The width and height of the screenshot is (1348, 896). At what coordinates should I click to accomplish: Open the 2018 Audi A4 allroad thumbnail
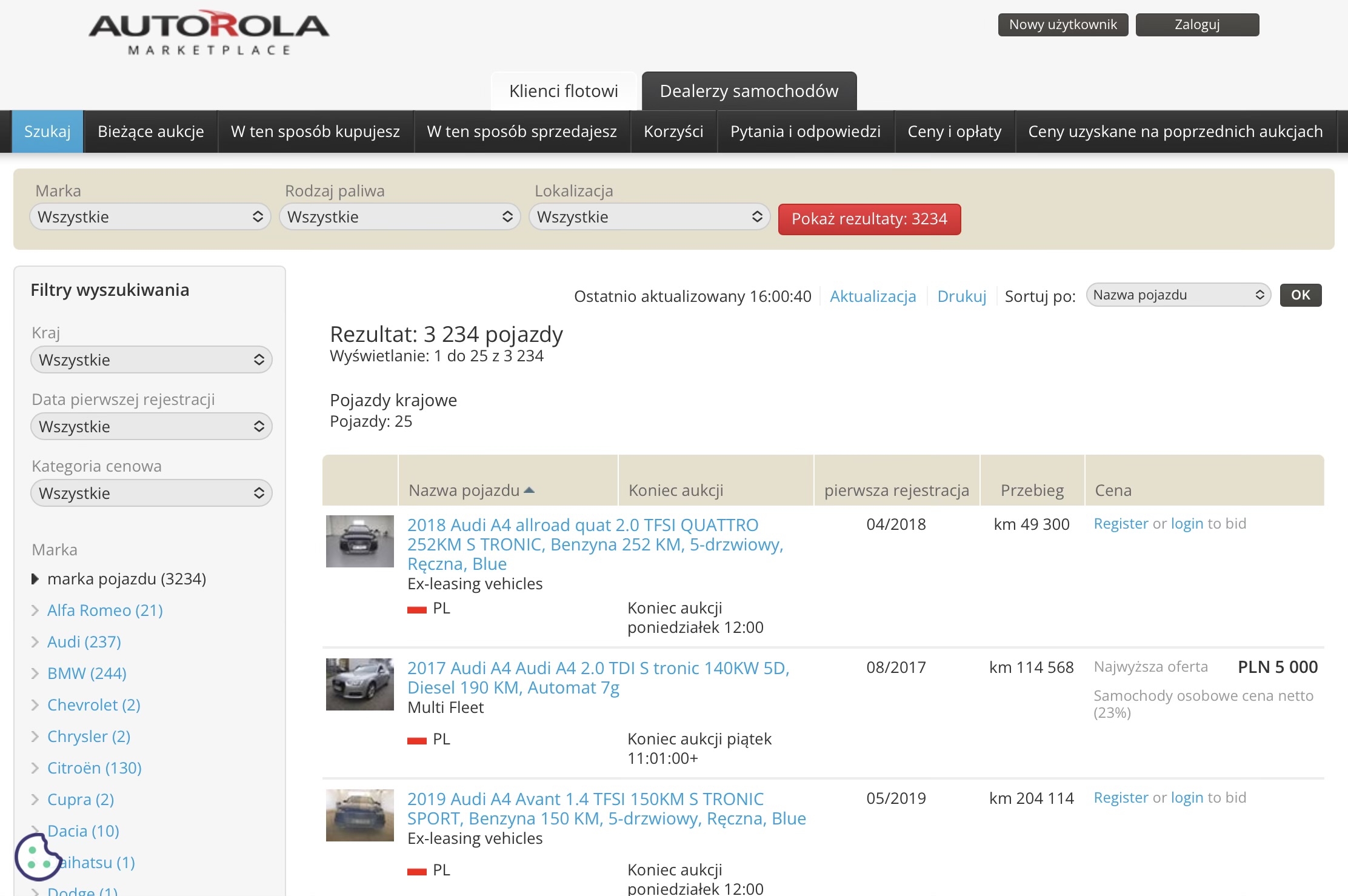click(359, 541)
